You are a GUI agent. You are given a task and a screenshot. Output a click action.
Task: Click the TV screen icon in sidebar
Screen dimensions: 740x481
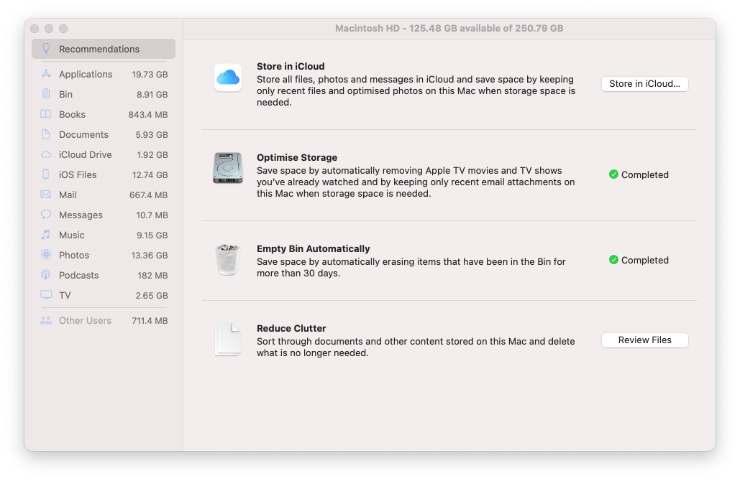tap(46, 295)
